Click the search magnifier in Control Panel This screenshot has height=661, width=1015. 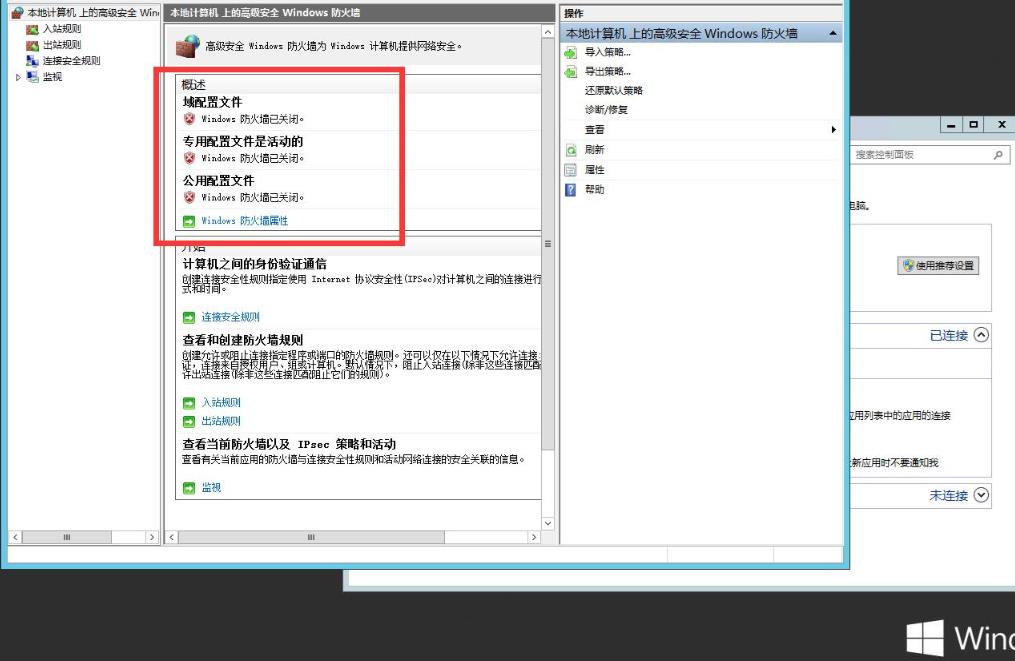pyautogui.click(x=998, y=155)
